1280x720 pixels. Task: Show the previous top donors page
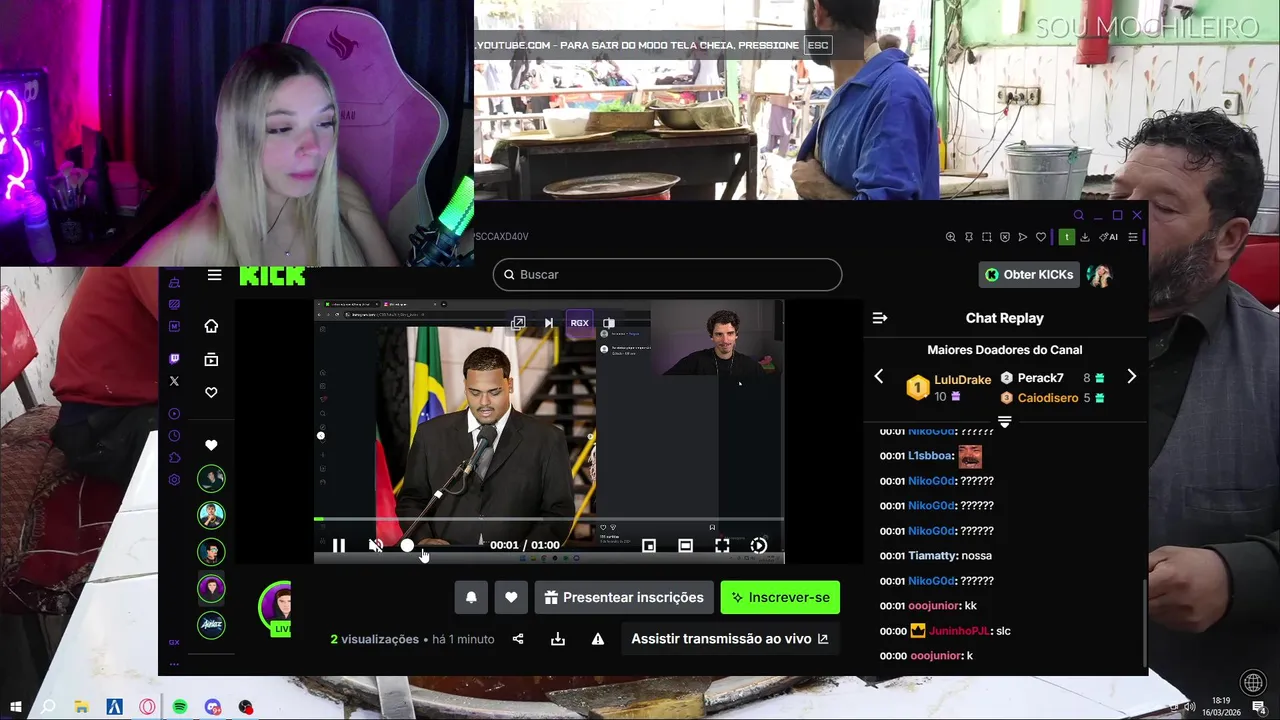(879, 376)
